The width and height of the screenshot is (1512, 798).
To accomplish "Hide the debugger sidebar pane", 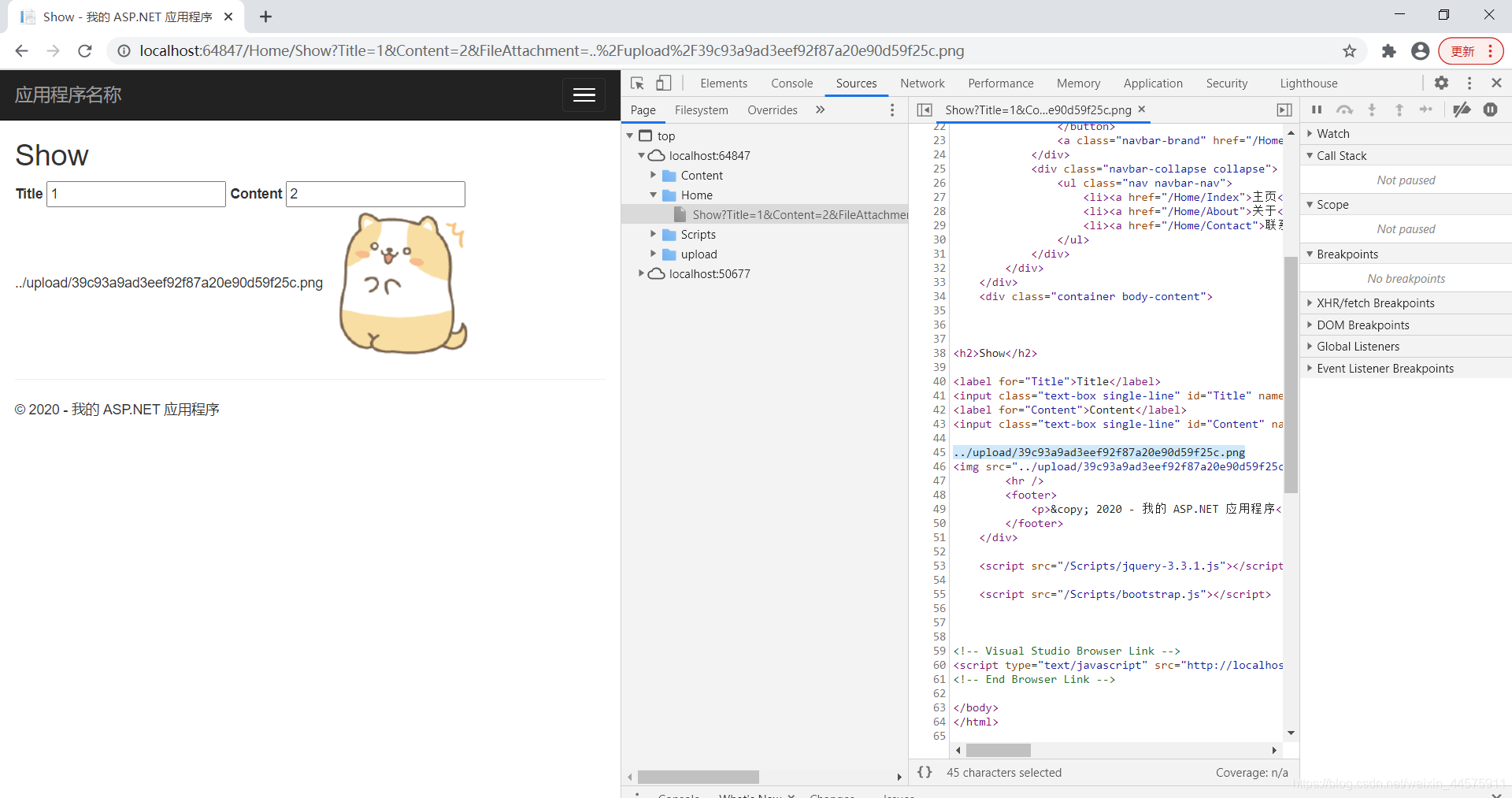I will (x=1284, y=110).
